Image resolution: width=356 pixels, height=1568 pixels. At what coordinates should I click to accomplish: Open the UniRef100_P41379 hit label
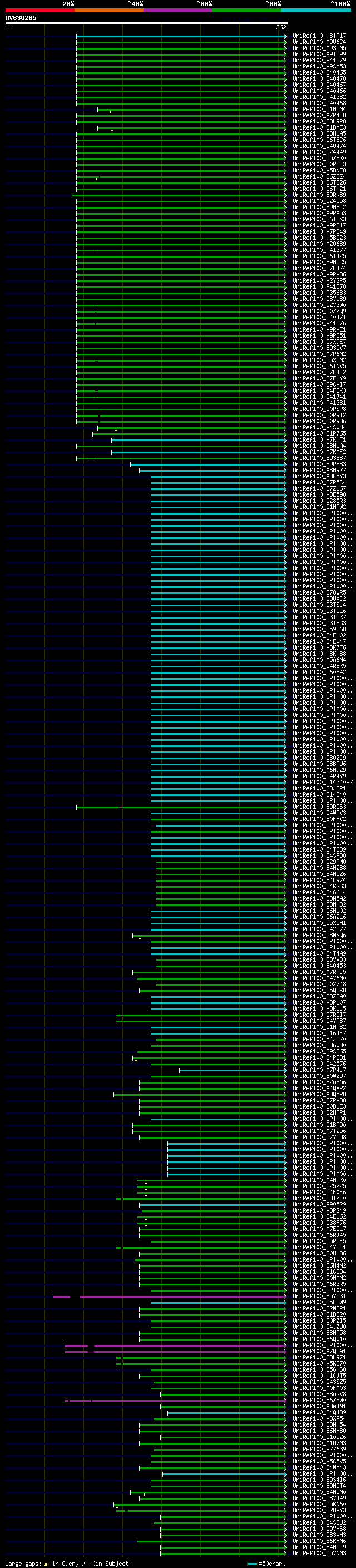pos(319,60)
